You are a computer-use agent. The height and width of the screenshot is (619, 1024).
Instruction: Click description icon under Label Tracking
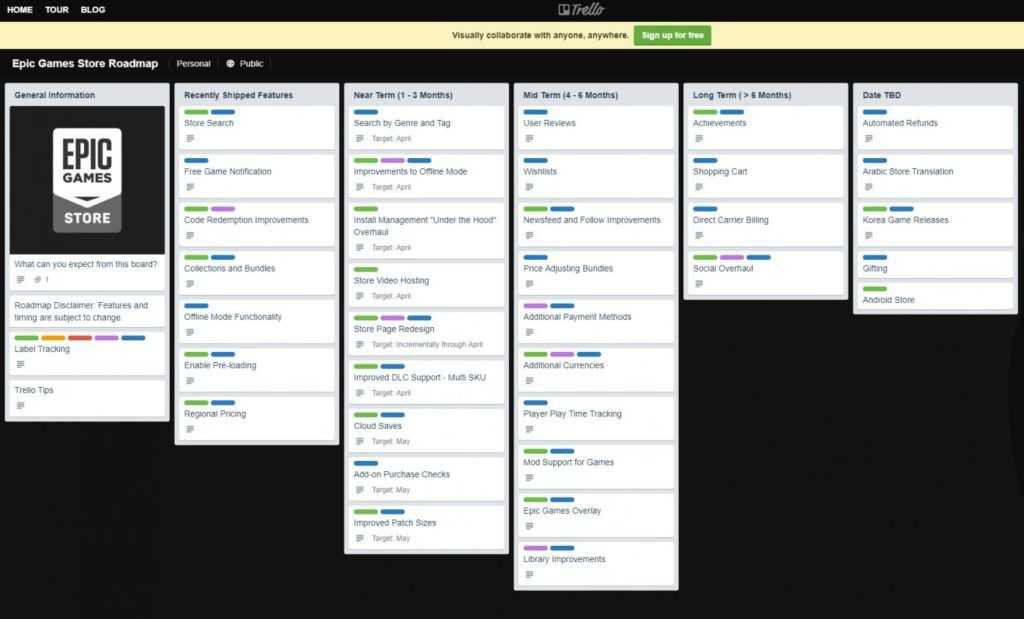pos(20,364)
